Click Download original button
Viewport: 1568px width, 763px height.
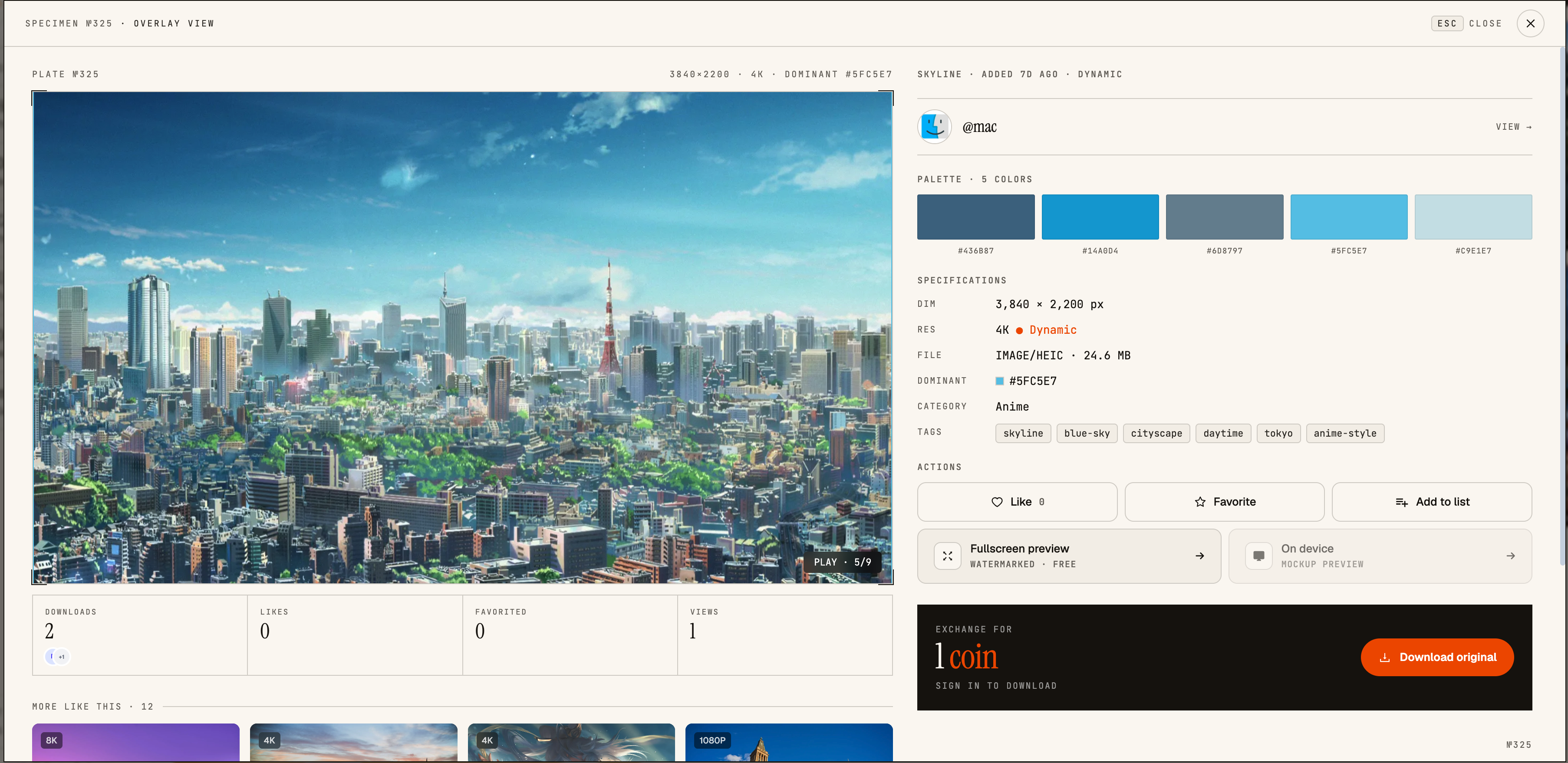[1437, 657]
